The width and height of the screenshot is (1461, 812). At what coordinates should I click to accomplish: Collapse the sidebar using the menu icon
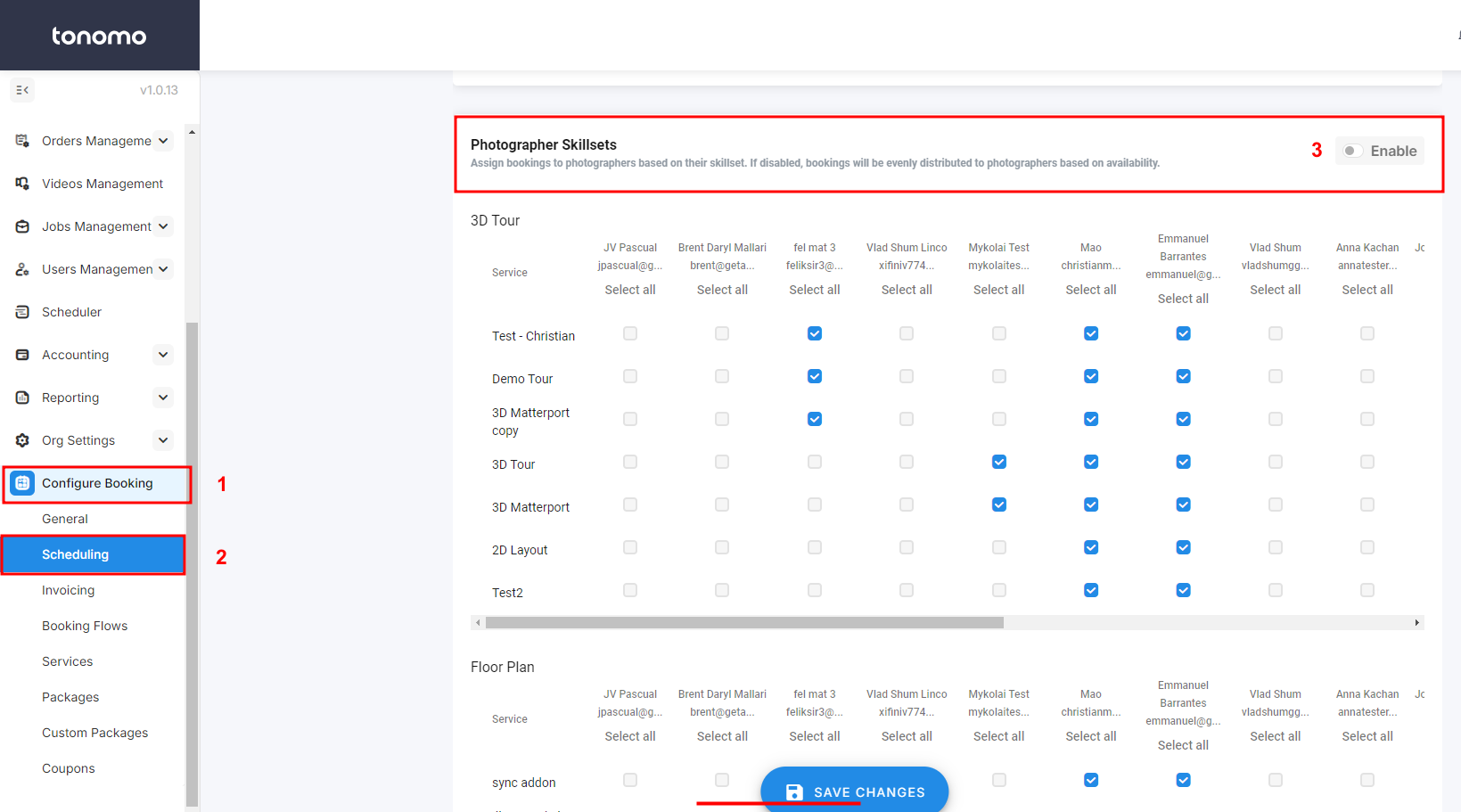22,90
